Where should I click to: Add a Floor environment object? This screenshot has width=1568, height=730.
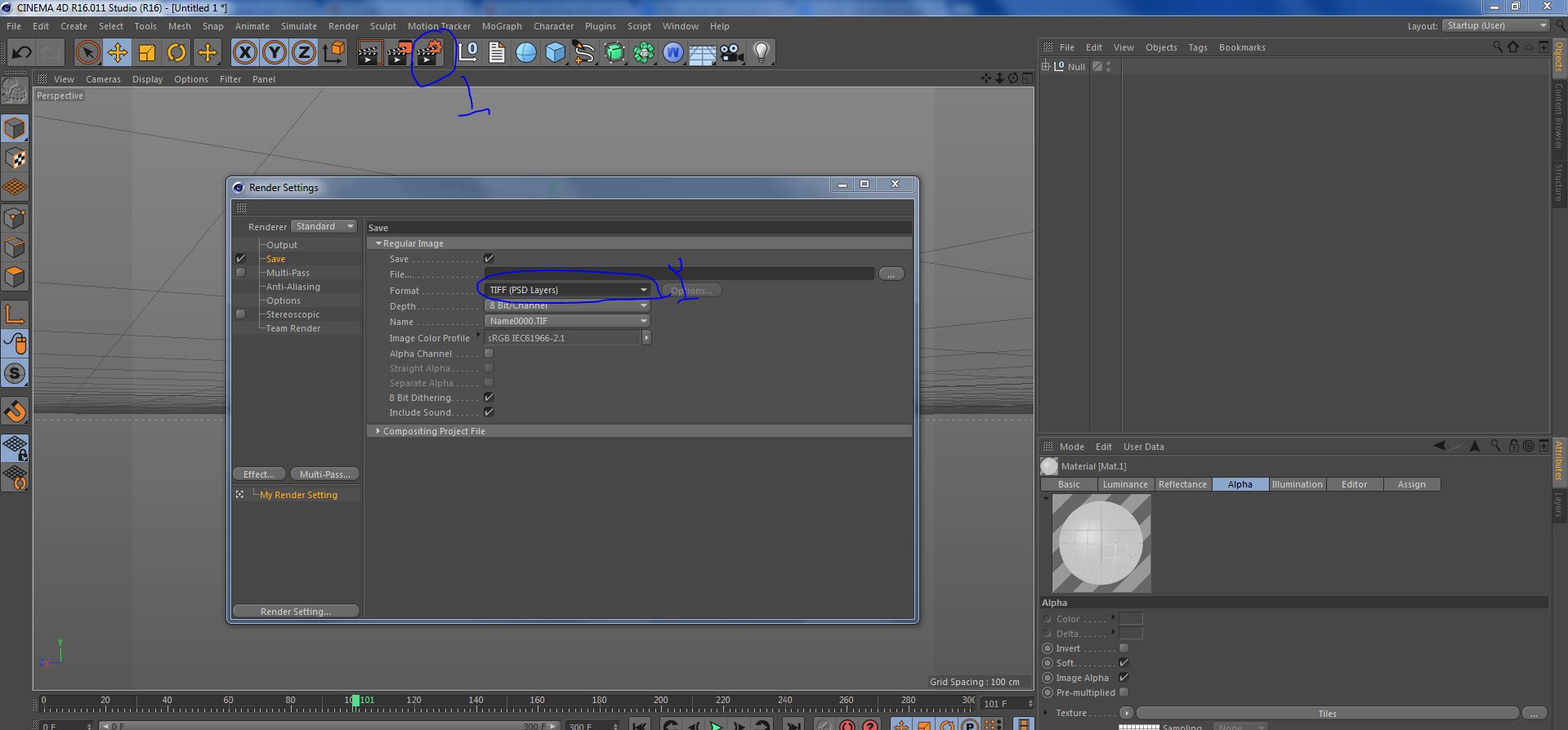[702, 52]
